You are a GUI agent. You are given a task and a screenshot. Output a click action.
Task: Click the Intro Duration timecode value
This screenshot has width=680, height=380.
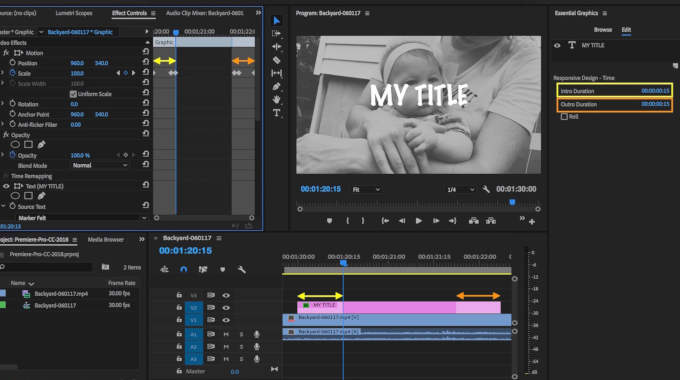coord(655,91)
